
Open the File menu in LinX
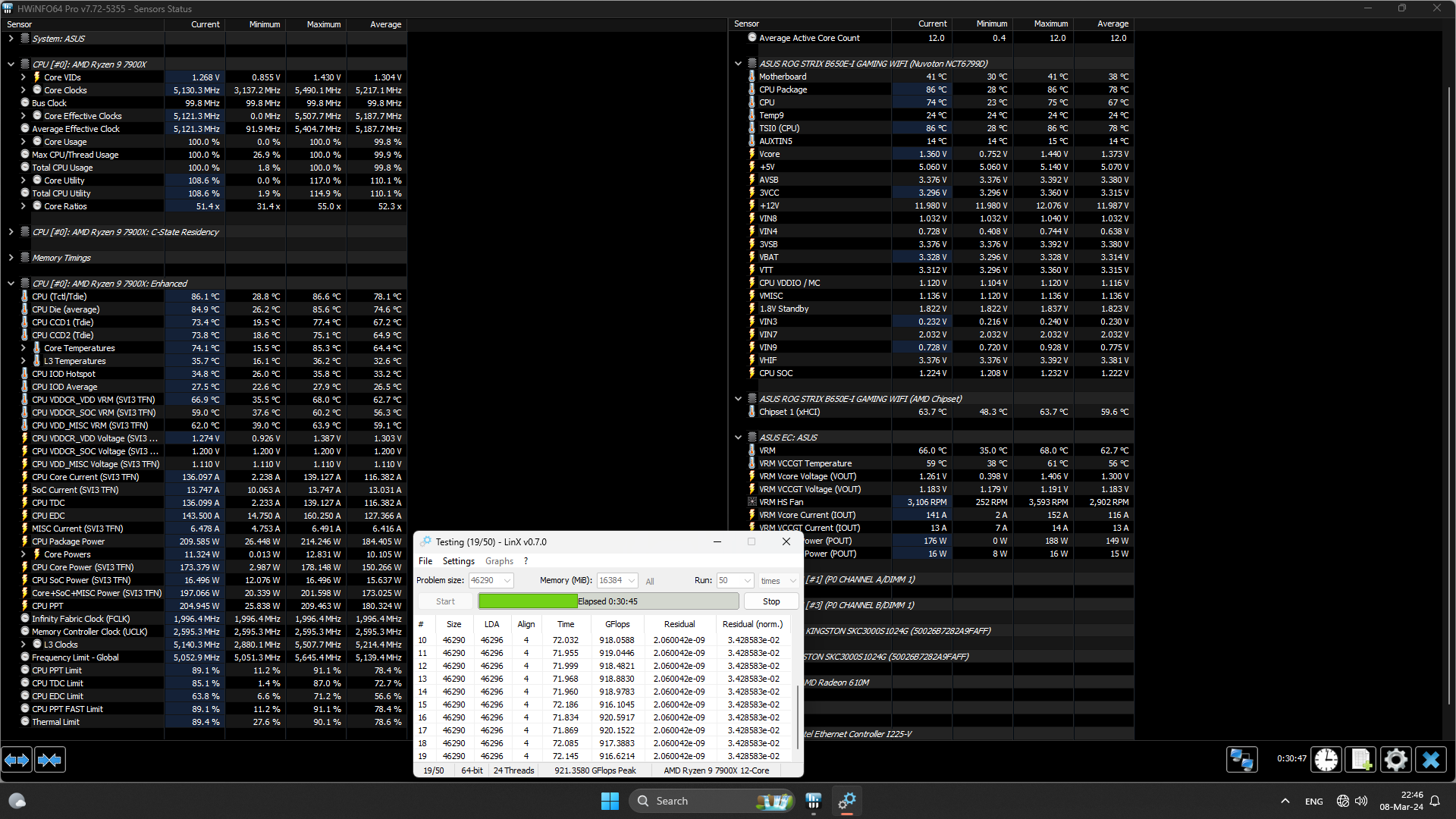(425, 561)
